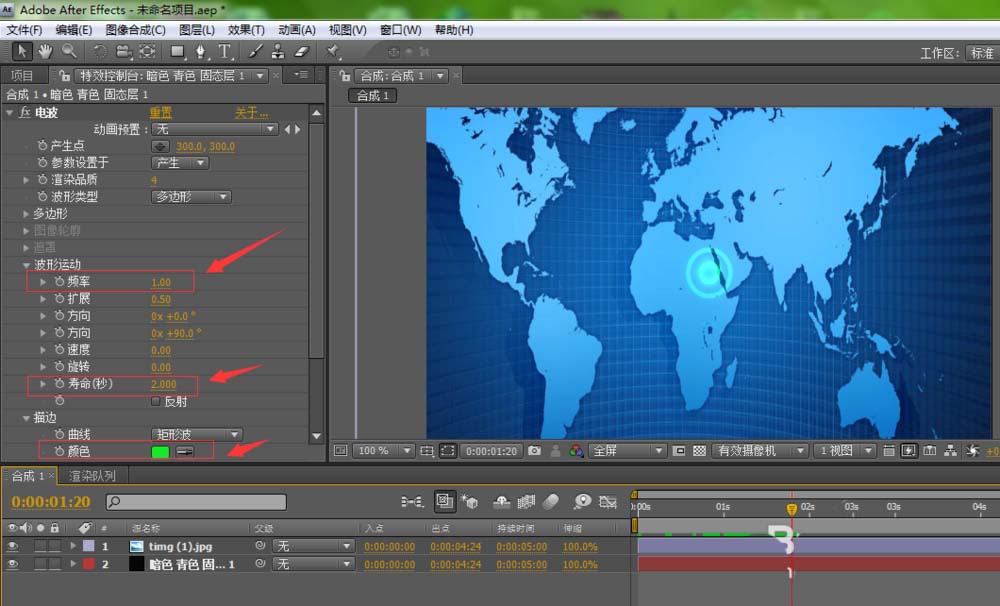Viewport: 1000px width, 606px height.
Task: Hide the timg (1).jpg layer
Action: click(12, 547)
